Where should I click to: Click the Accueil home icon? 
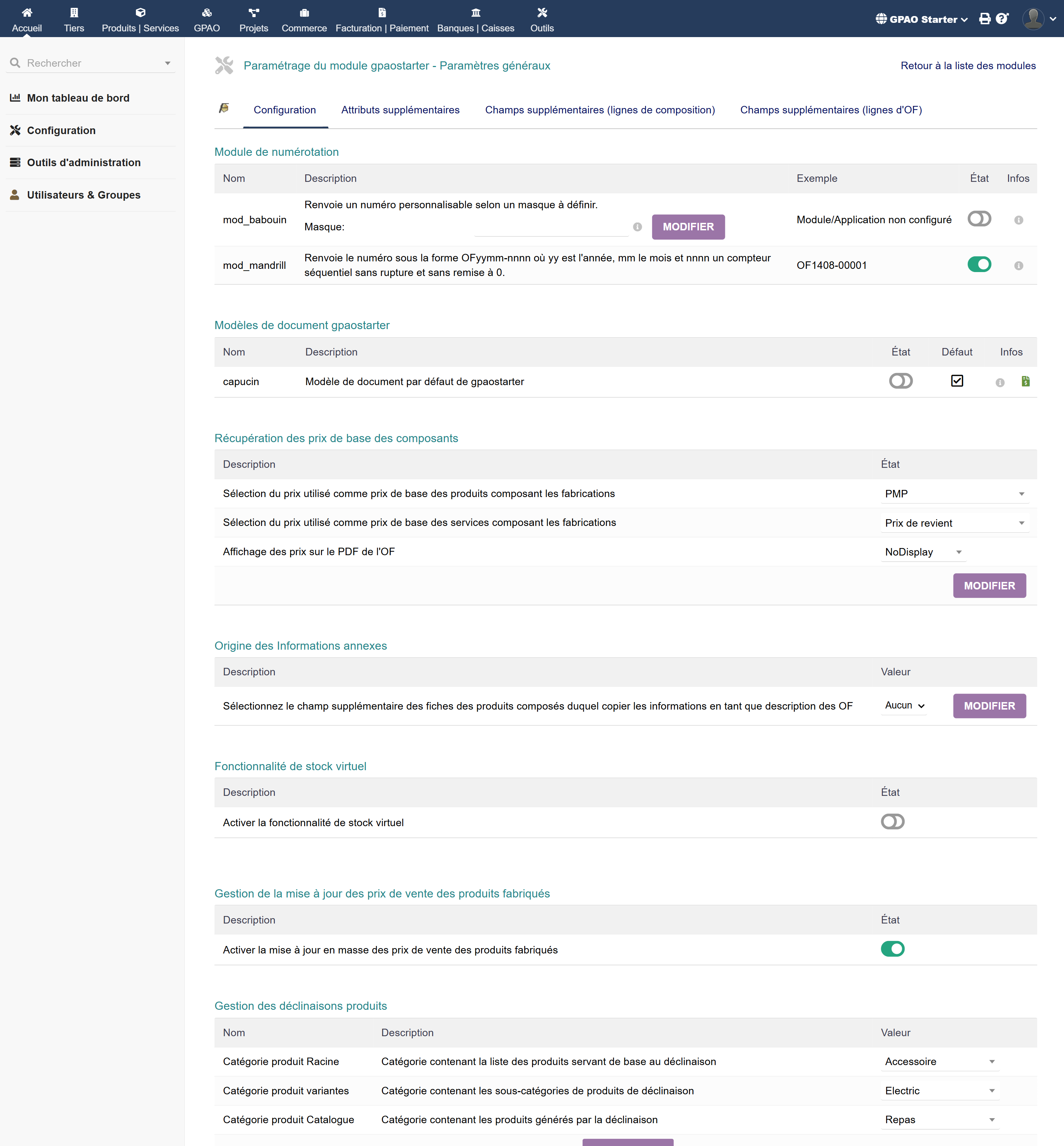pos(26,13)
